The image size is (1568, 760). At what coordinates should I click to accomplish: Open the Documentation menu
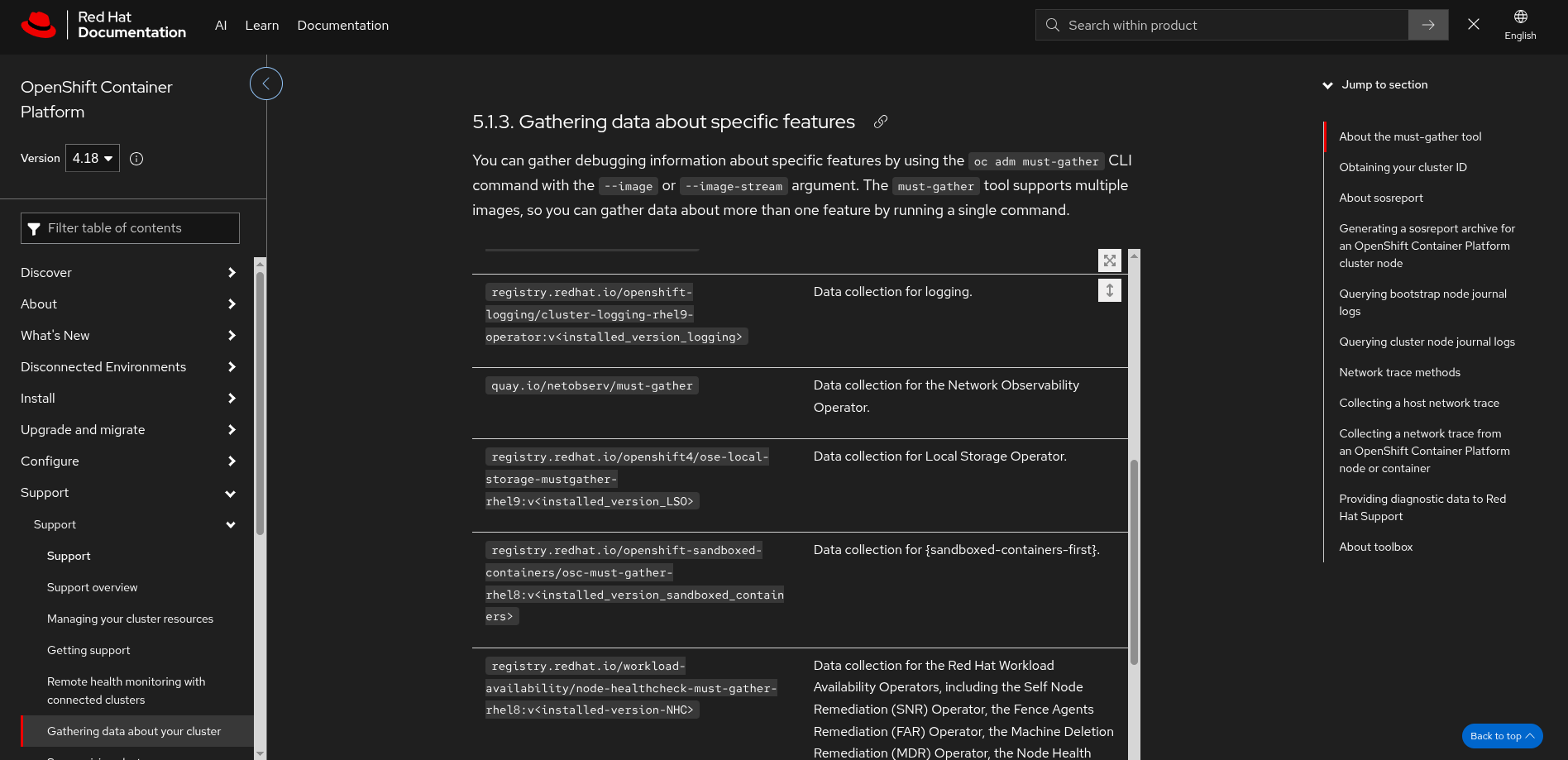click(343, 26)
